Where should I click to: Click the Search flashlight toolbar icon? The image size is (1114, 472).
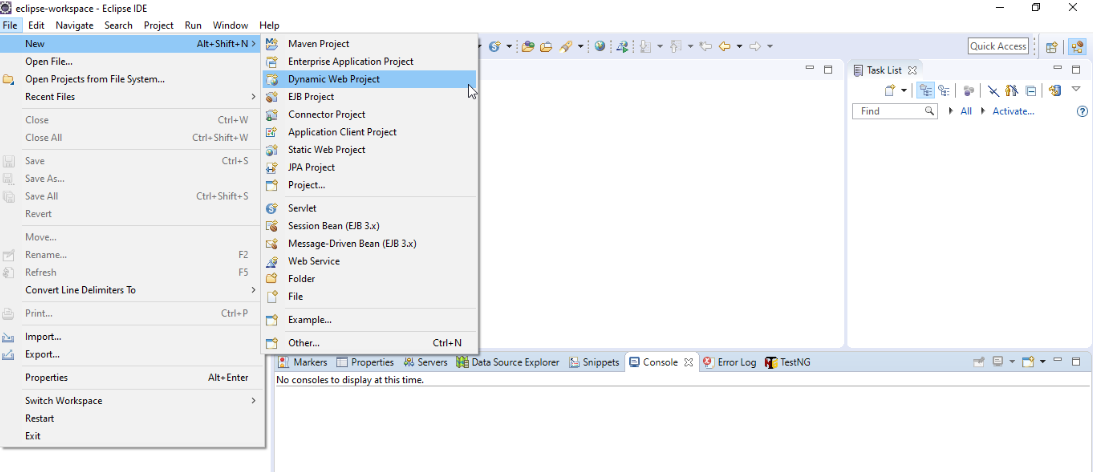pyautogui.click(x=566, y=46)
